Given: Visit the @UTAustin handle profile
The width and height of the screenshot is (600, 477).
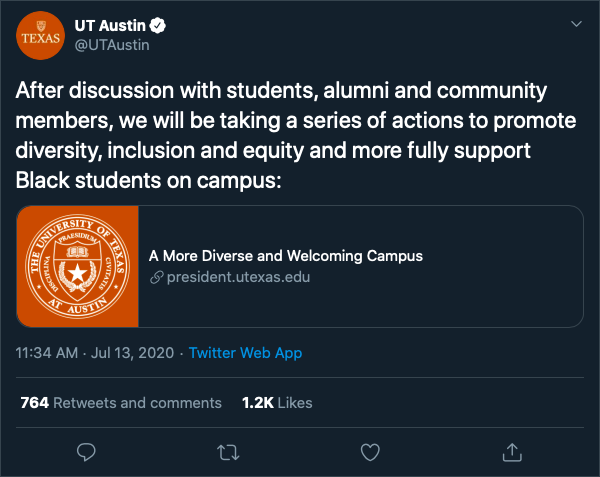Looking at the screenshot, I should (112, 45).
